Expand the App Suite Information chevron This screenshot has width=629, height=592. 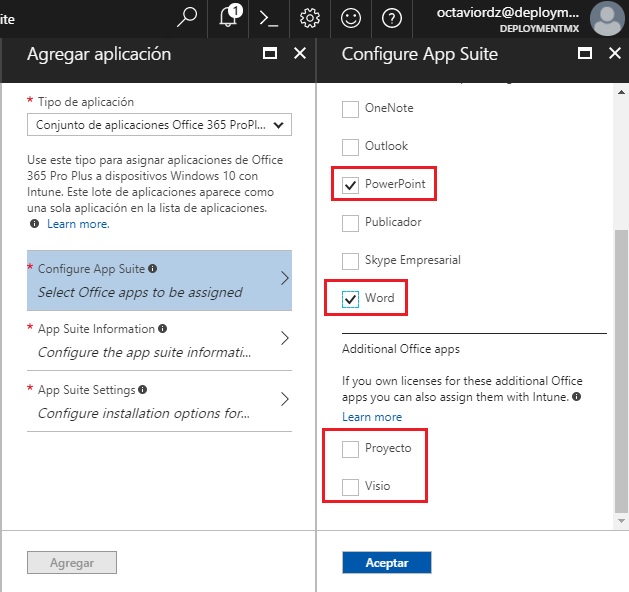(x=284, y=338)
